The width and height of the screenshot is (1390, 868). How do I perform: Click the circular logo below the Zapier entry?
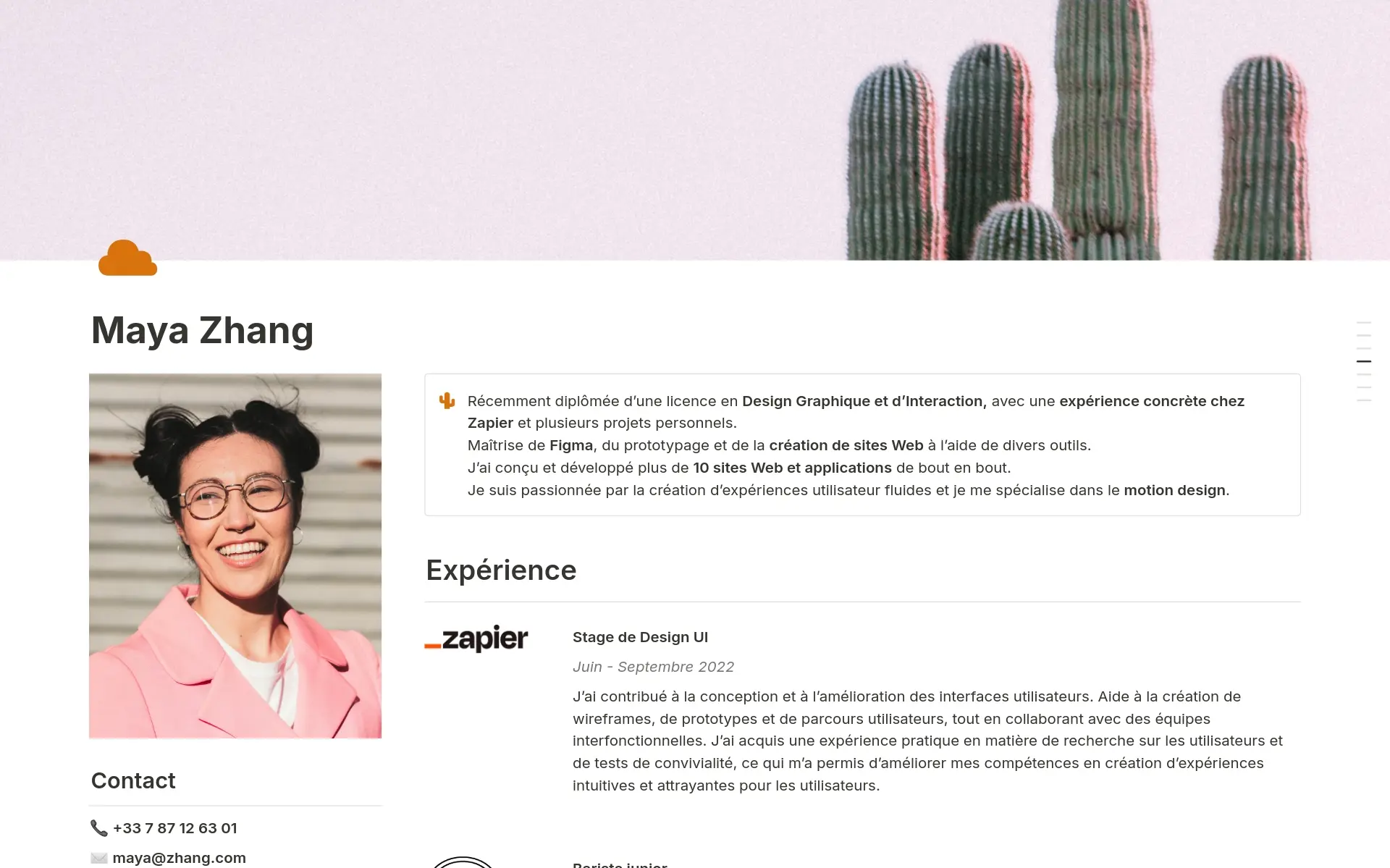tap(463, 862)
